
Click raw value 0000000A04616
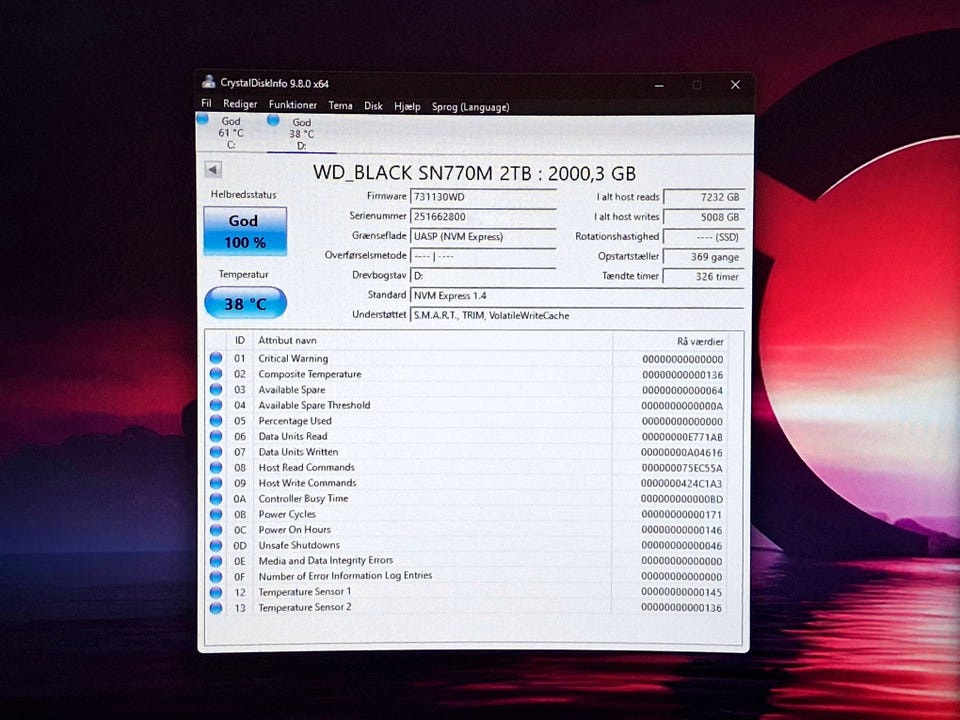click(682, 452)
